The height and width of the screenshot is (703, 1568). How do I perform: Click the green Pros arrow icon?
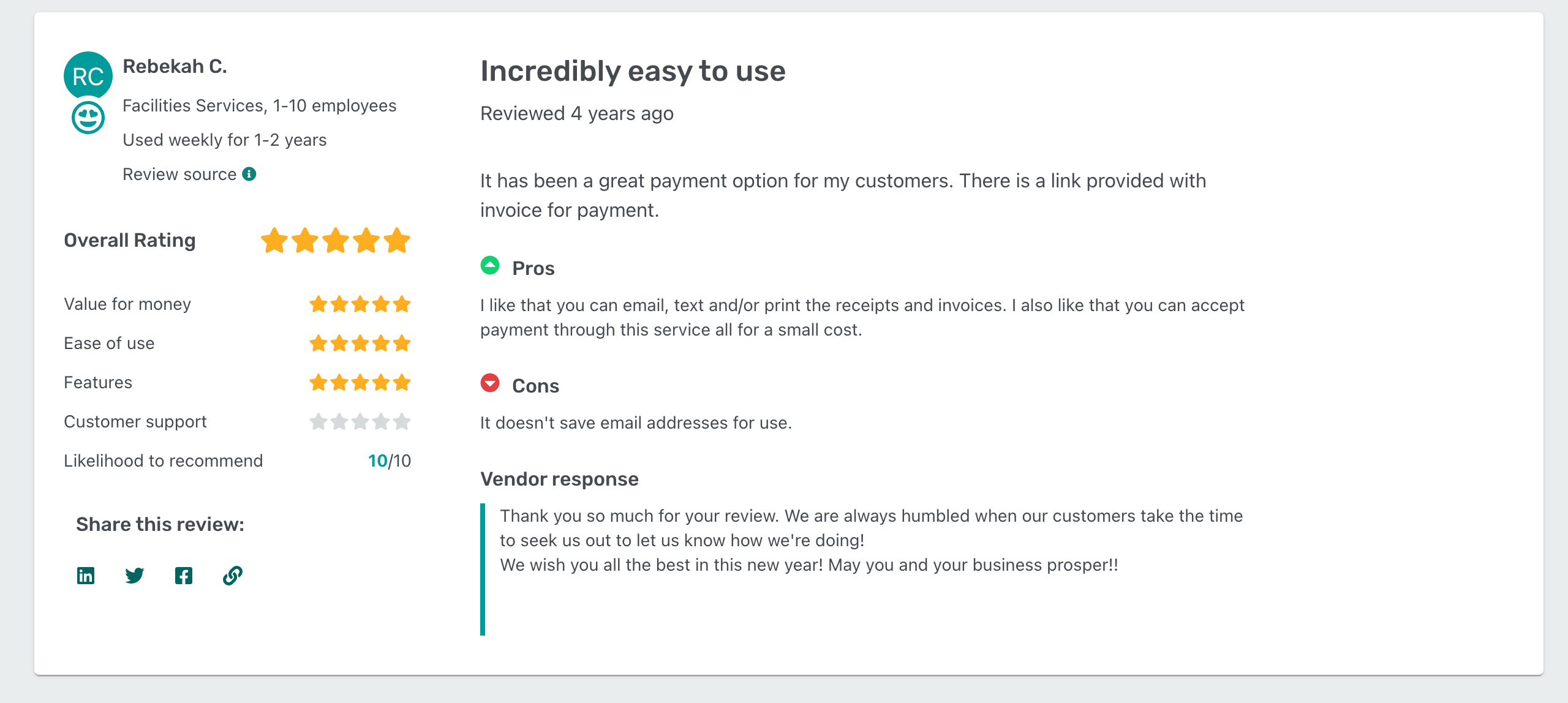tap(489, 266)
